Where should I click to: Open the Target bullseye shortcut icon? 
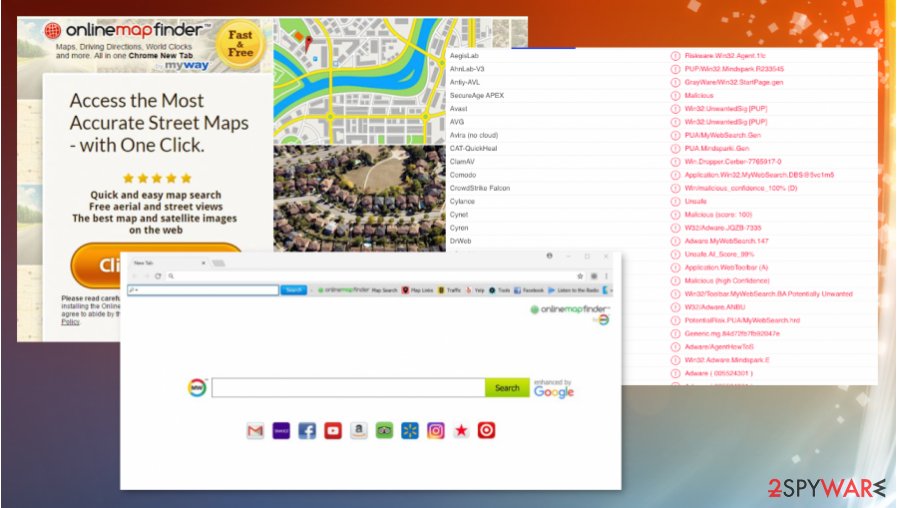point(486,430)
